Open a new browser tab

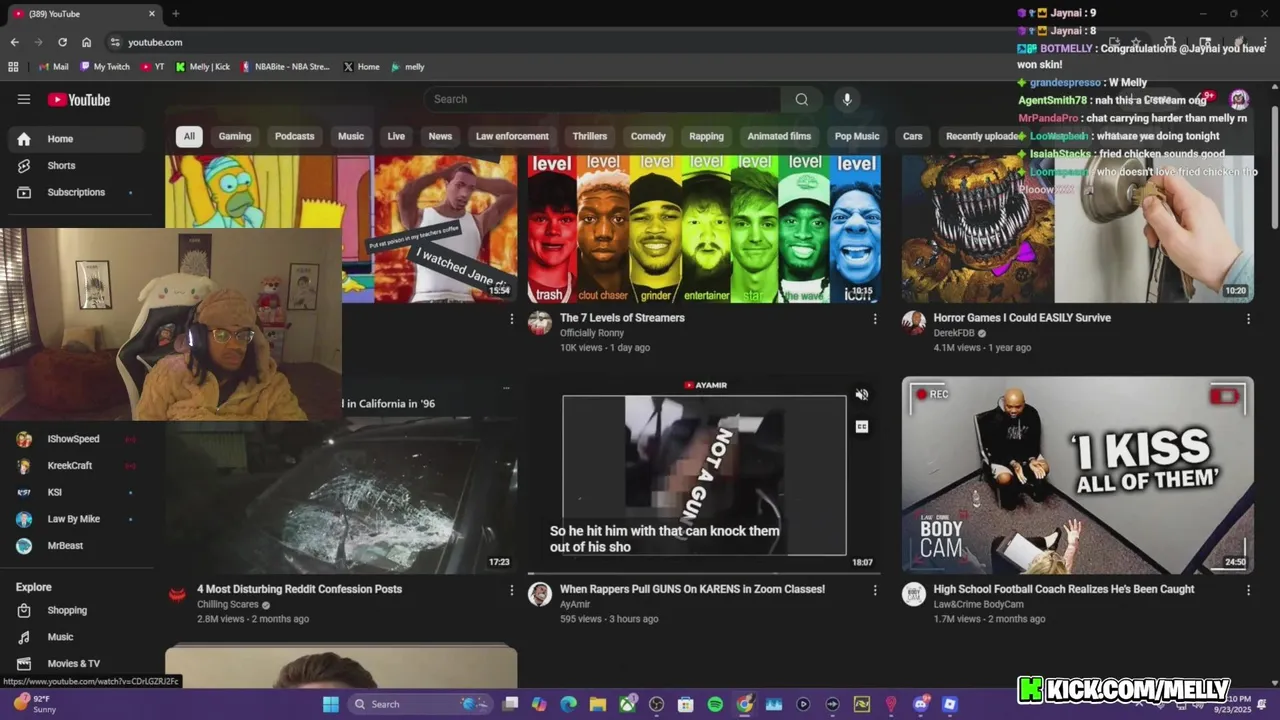tap(176, 14)
